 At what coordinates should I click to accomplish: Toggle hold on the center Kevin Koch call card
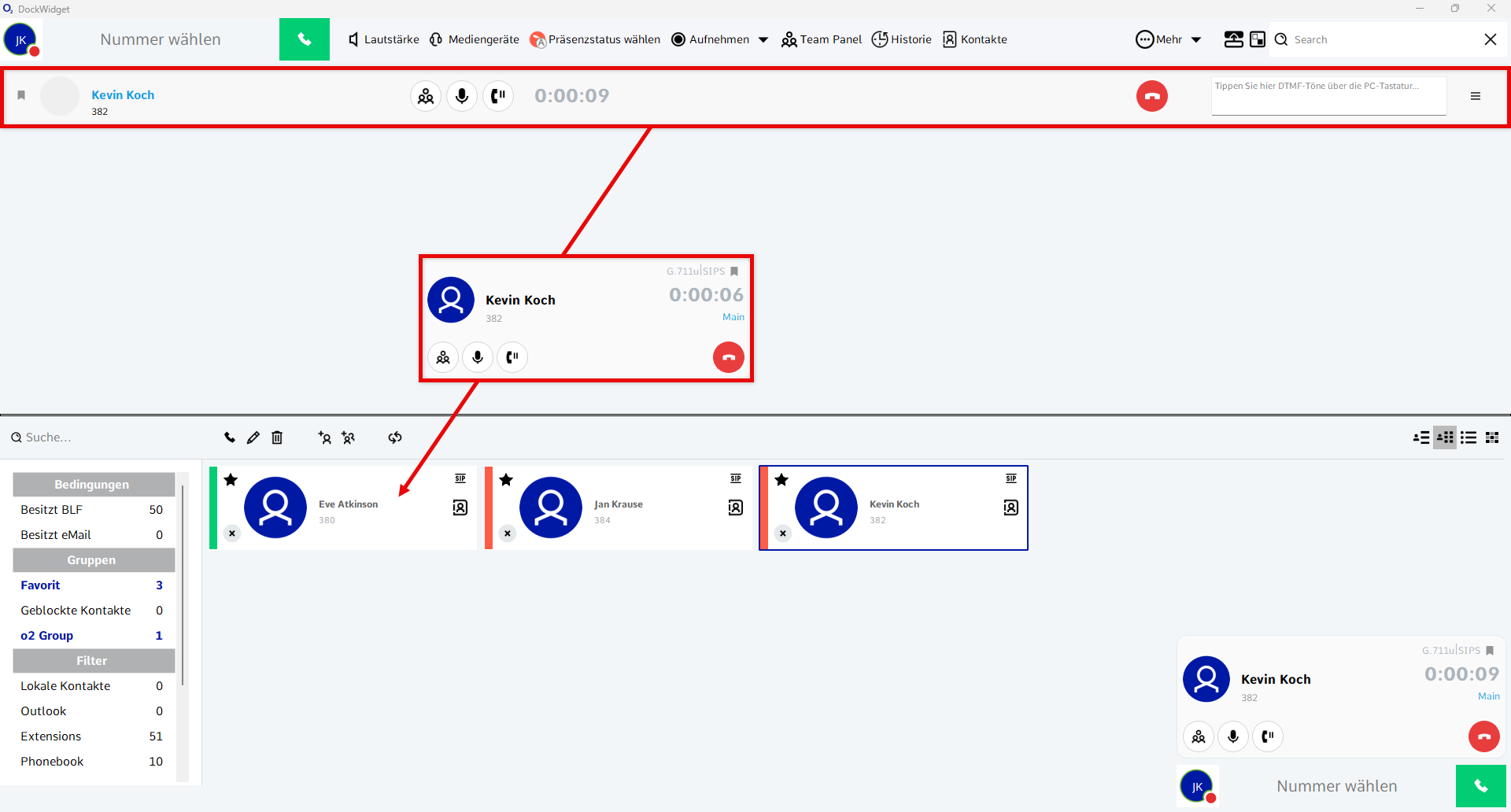point(512,357)
